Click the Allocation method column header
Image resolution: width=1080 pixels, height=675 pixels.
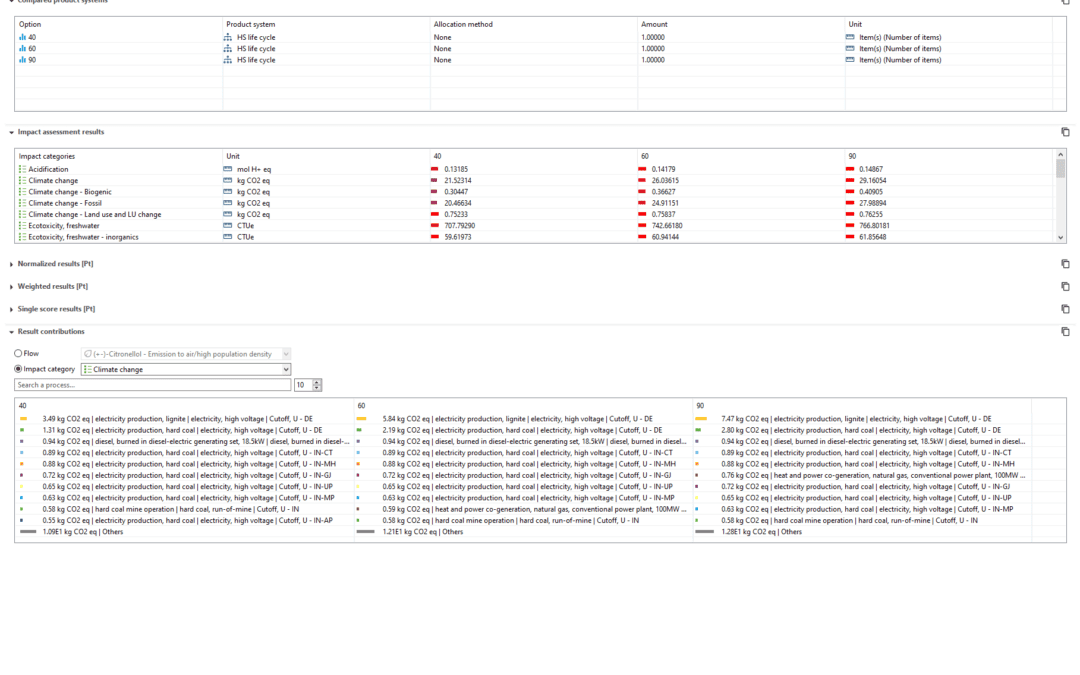point(462,24)
